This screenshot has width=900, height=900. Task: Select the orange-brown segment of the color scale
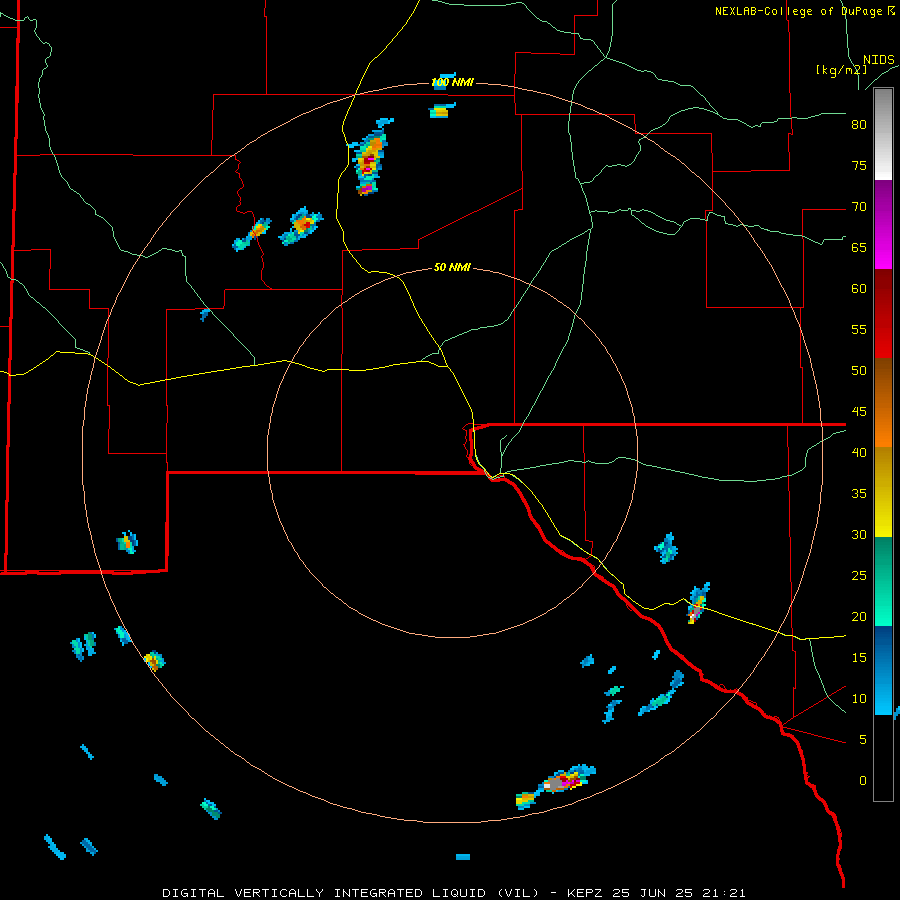coord(883,403)
